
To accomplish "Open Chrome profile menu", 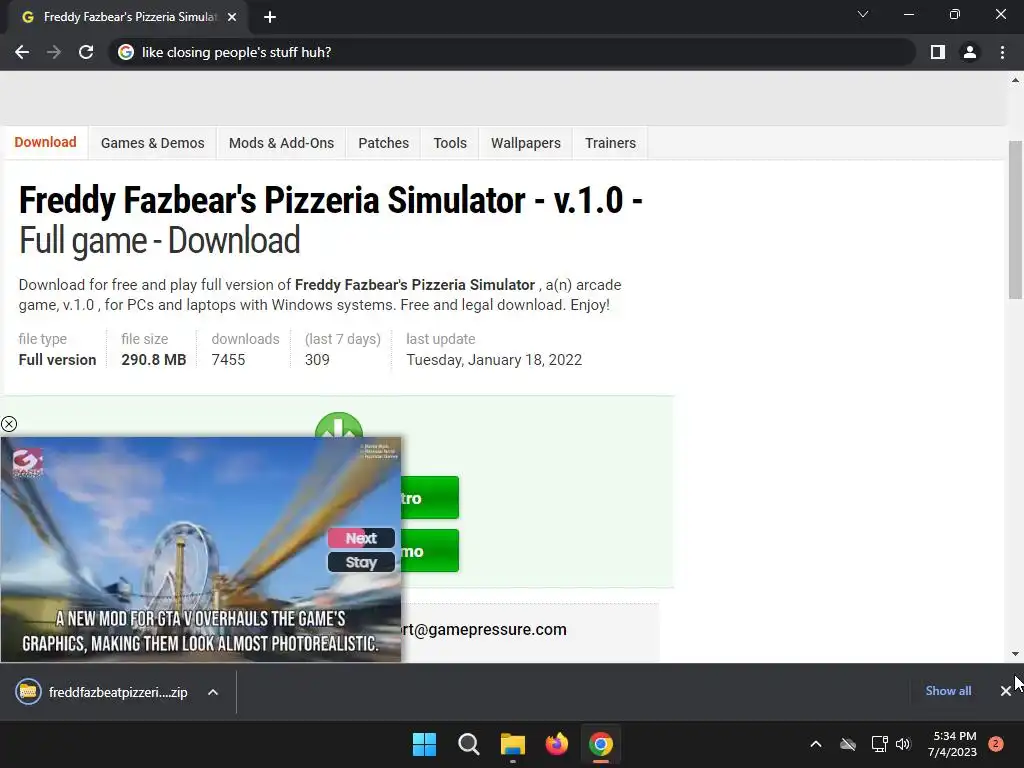I will (970, 52).
